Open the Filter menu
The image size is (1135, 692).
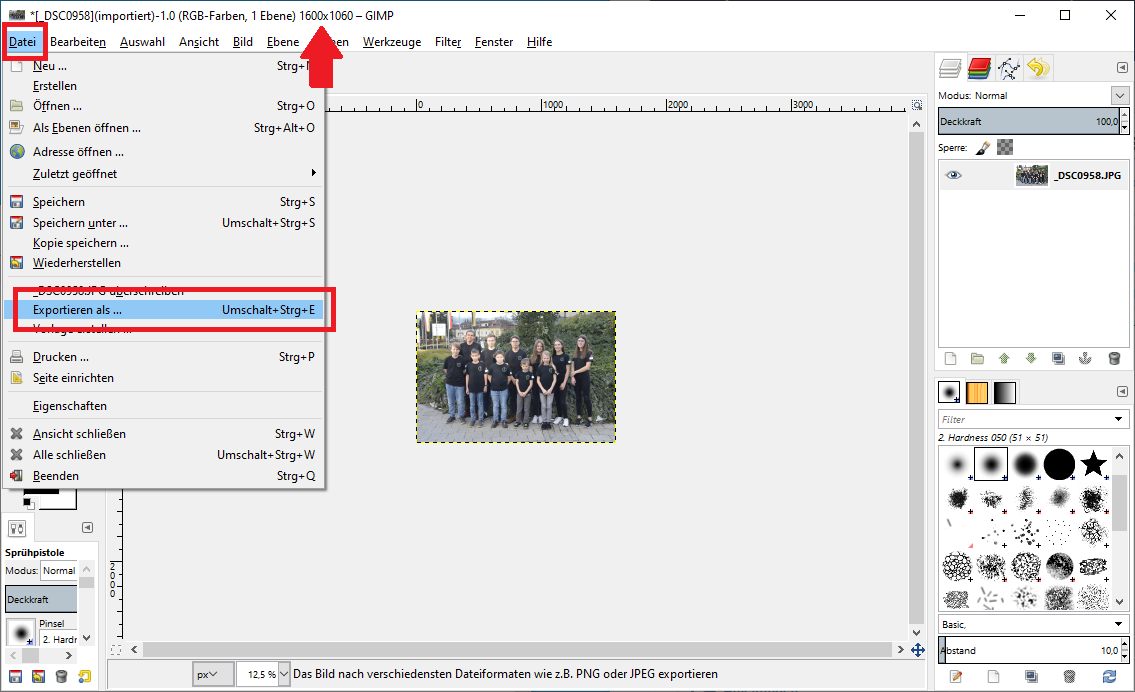[448, 42]
